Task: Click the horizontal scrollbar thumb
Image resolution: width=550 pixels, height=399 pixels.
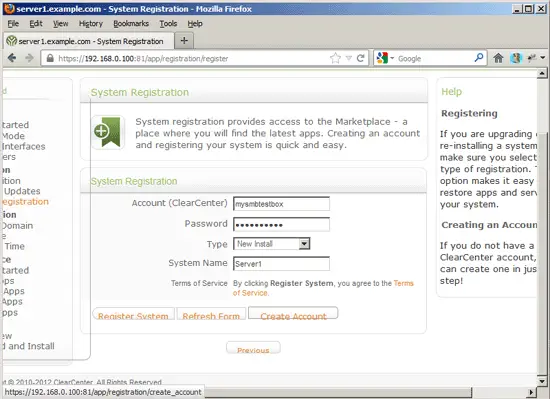Action: 338,392
